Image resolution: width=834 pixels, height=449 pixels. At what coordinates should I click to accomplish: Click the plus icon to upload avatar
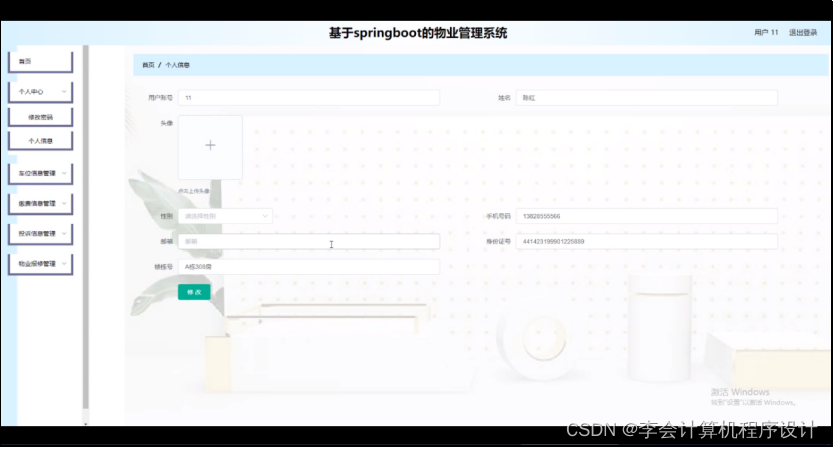210,146
